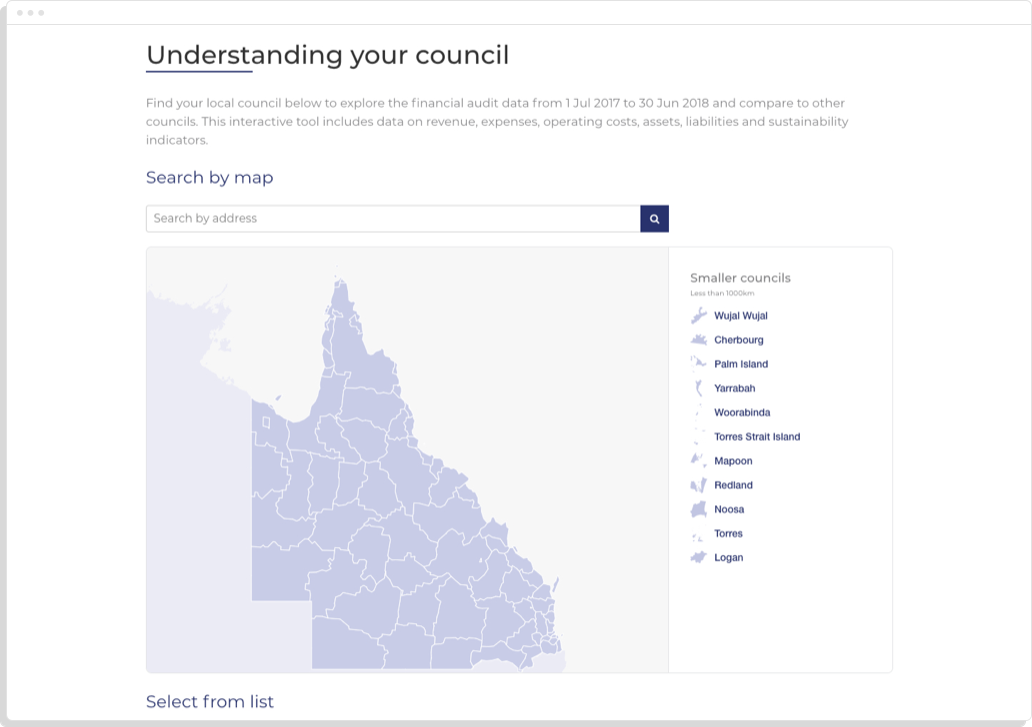The height and width of the screenshot is (727, 1032).
Task: Click the Yarrabah council shape icon
Action: [697, 387]
